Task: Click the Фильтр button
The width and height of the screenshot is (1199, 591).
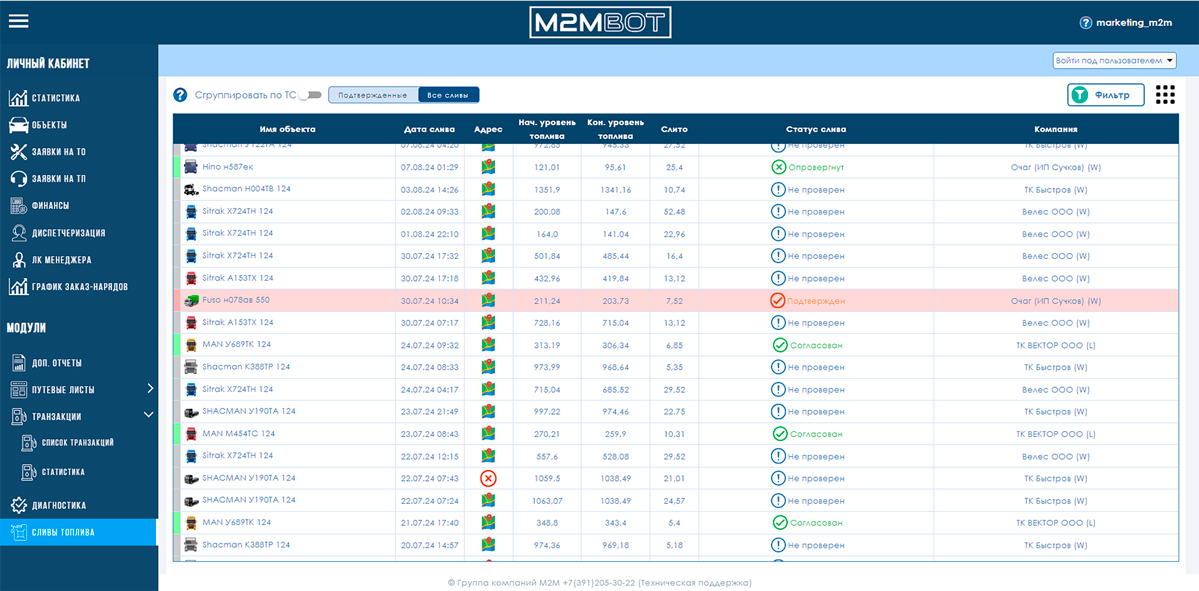Action: tap(1106, 95)
